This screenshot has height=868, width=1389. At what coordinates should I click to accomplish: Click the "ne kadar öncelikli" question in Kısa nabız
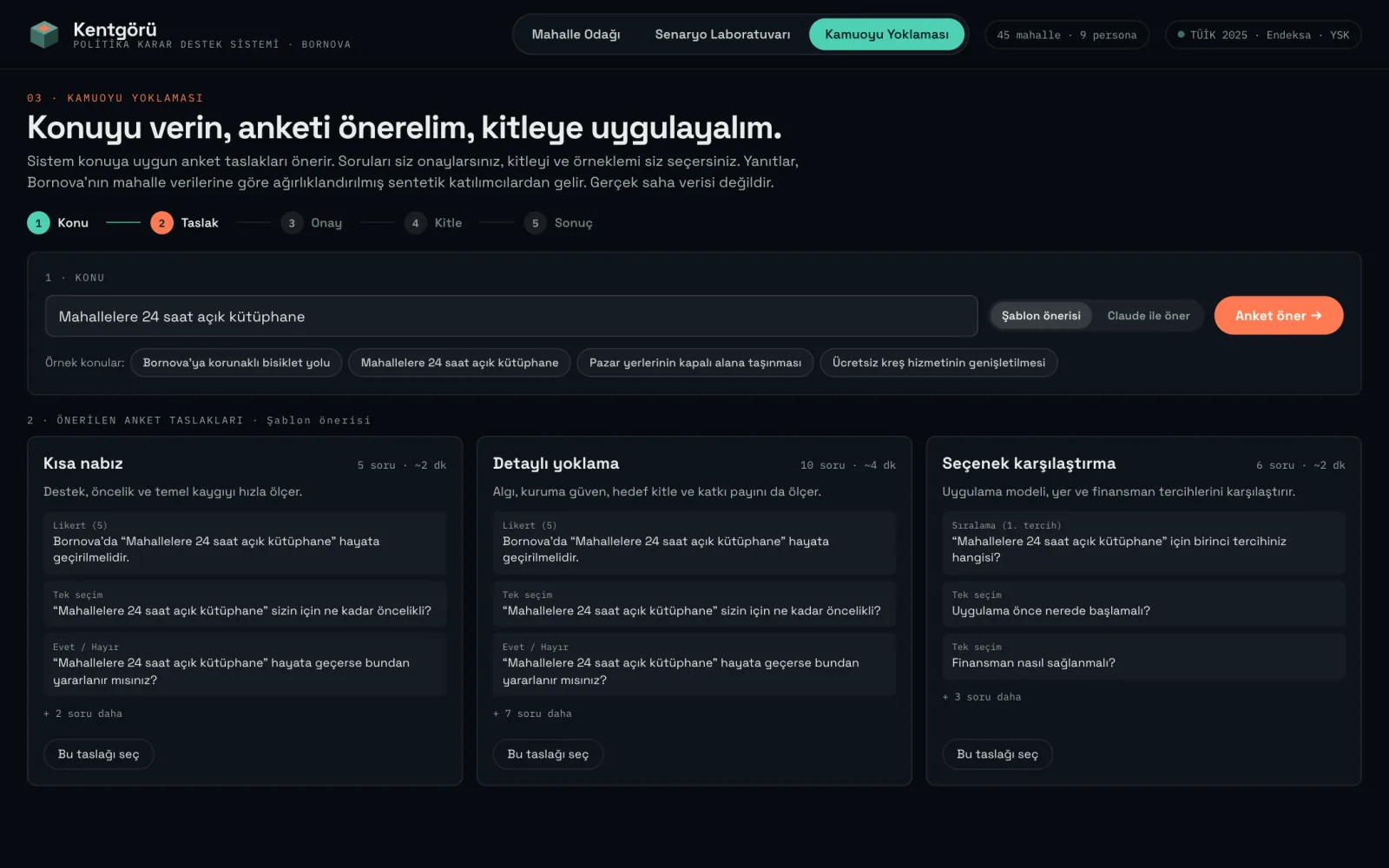[245, 604]
